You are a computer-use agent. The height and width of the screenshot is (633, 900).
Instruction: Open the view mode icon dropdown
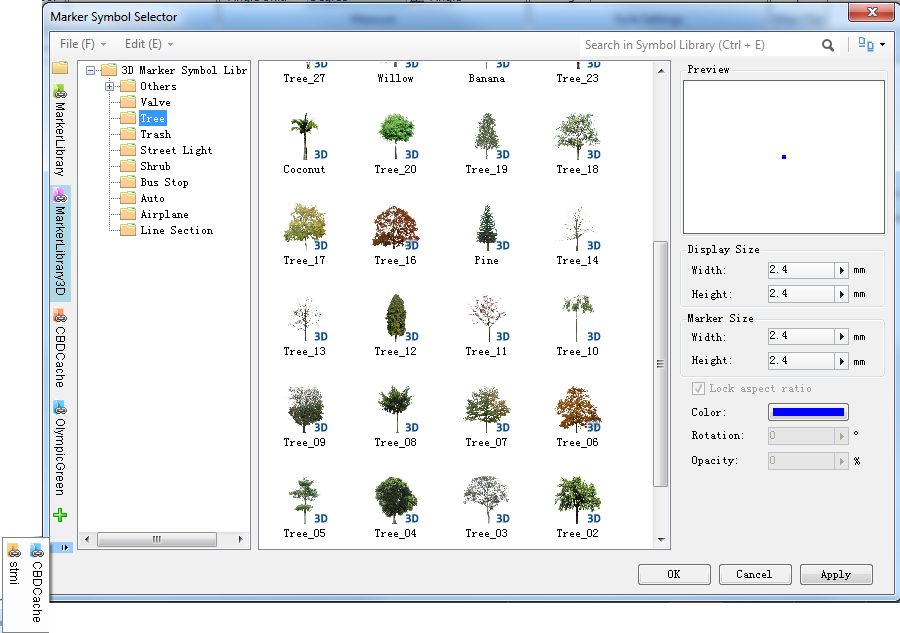pyautogui.click(x=871, y=45)
